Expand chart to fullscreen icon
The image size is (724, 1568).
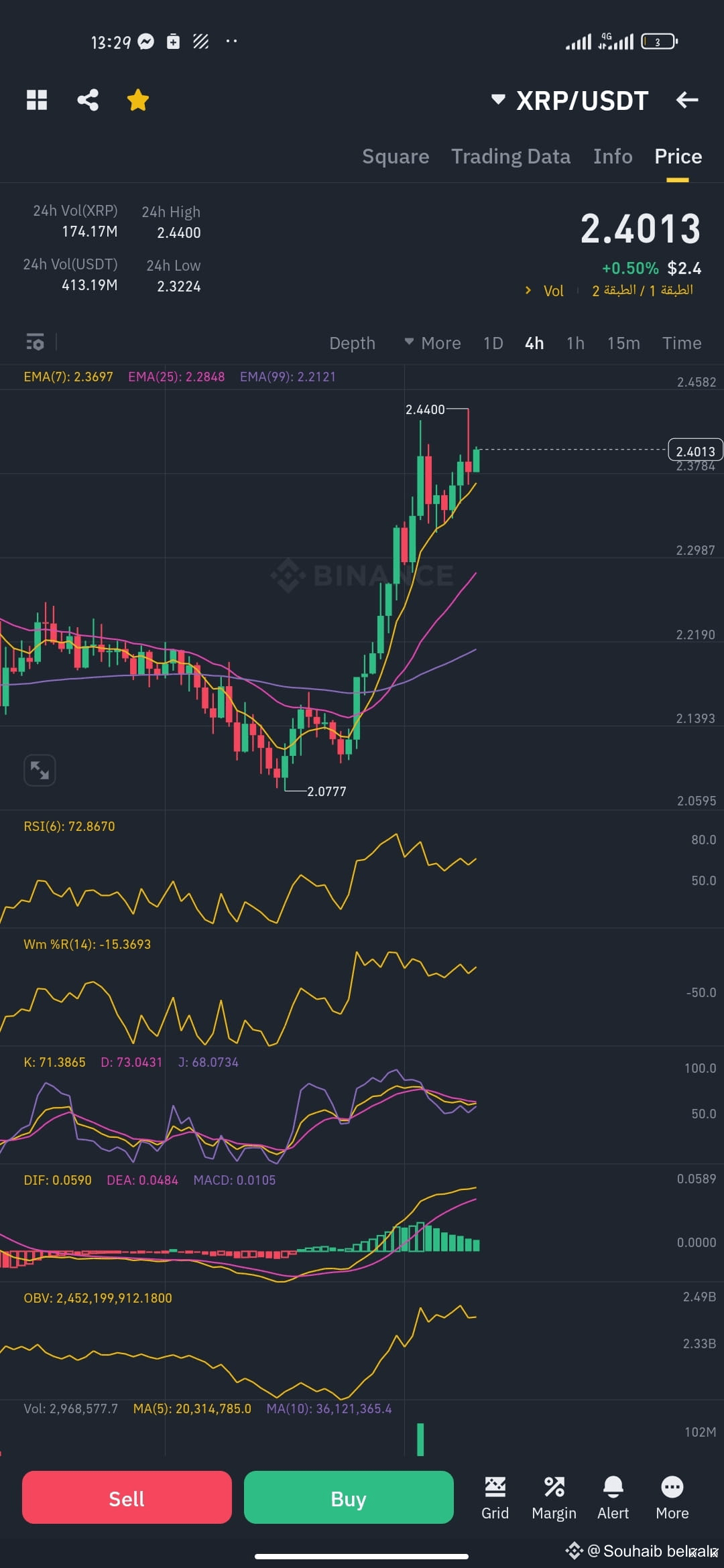[x=40, y=771]
